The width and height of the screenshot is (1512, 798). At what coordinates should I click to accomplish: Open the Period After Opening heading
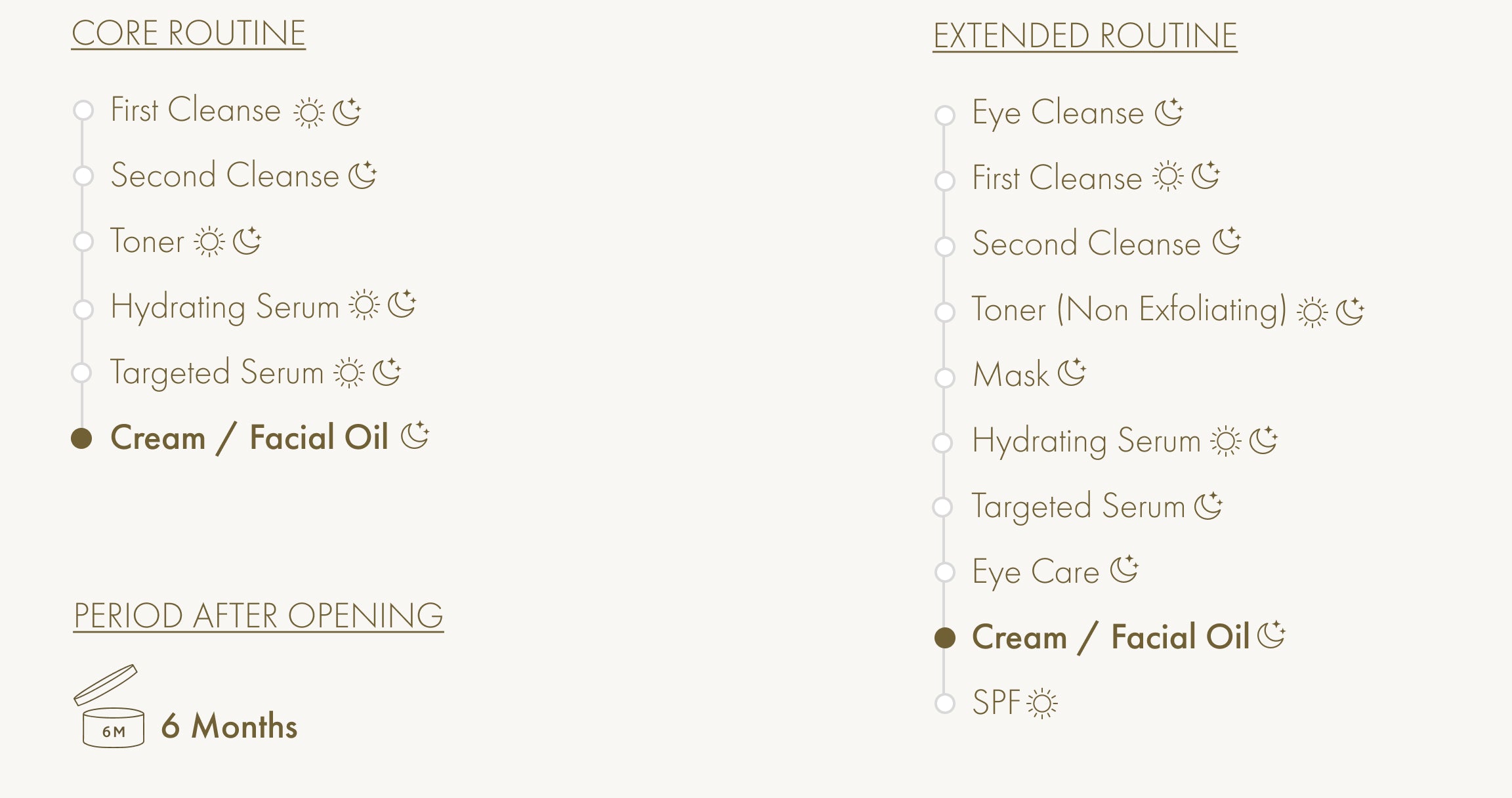point(258,616)
